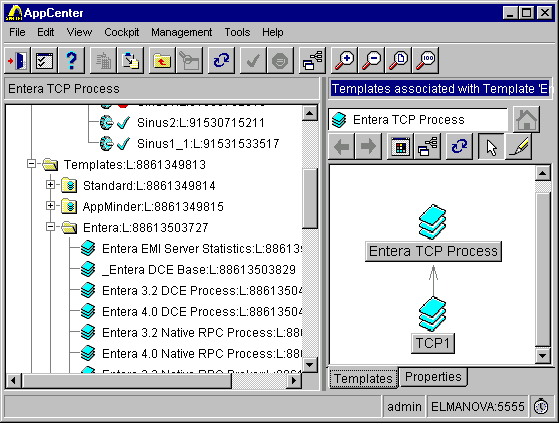559x423 pixels.
Task: Open the Tools menu
Action: coord(237,32)
